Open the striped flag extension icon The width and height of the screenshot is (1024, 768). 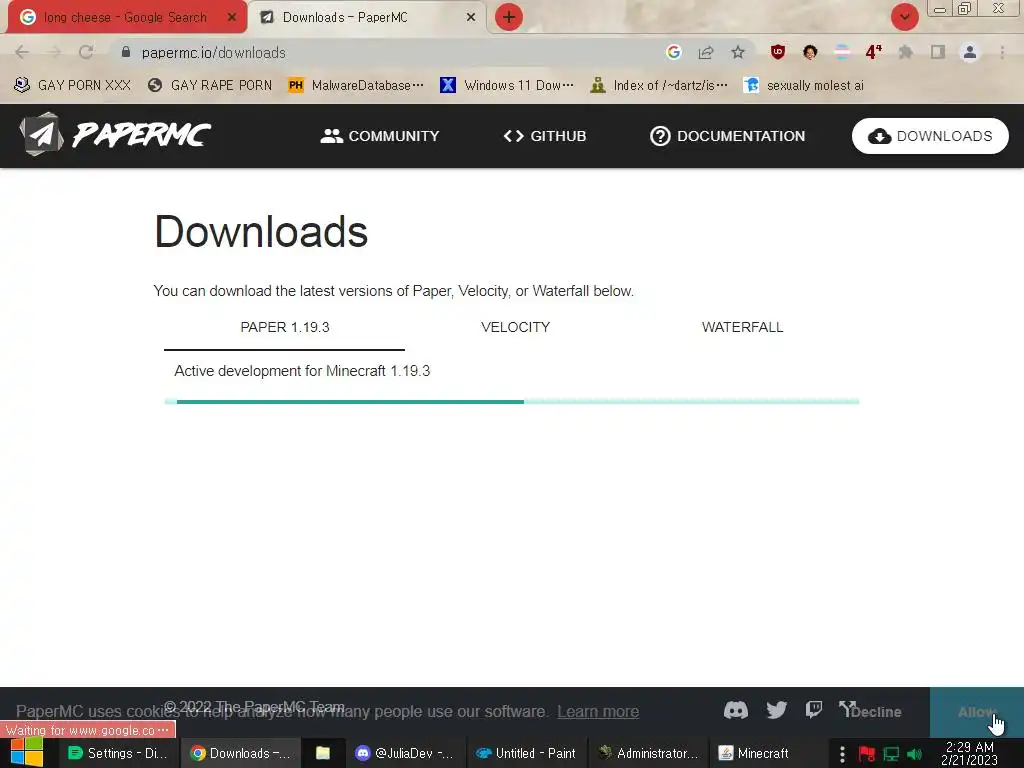(x=842, y=52)
